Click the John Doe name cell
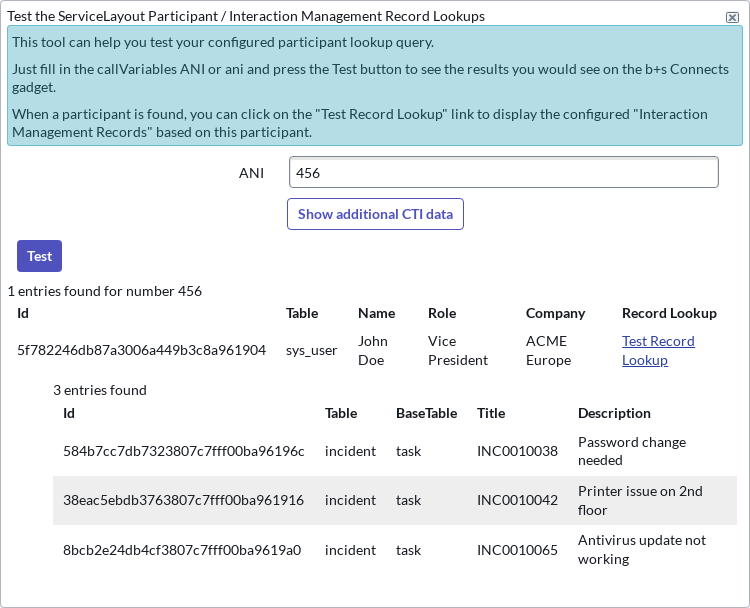Screen dimensions: 750x608 [373, 350]
